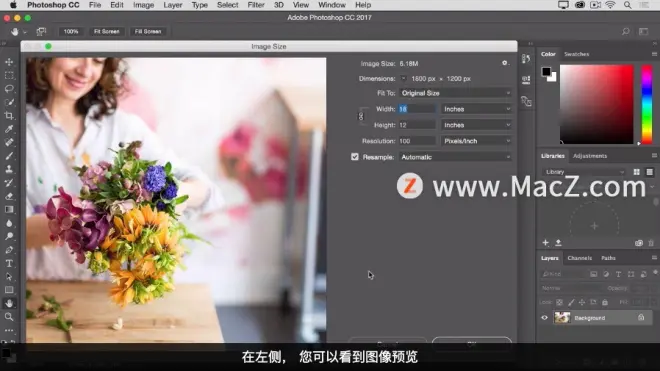Open Image Size dialog gear settings
The height and width of the screenshot is (371, 660).
505,63
